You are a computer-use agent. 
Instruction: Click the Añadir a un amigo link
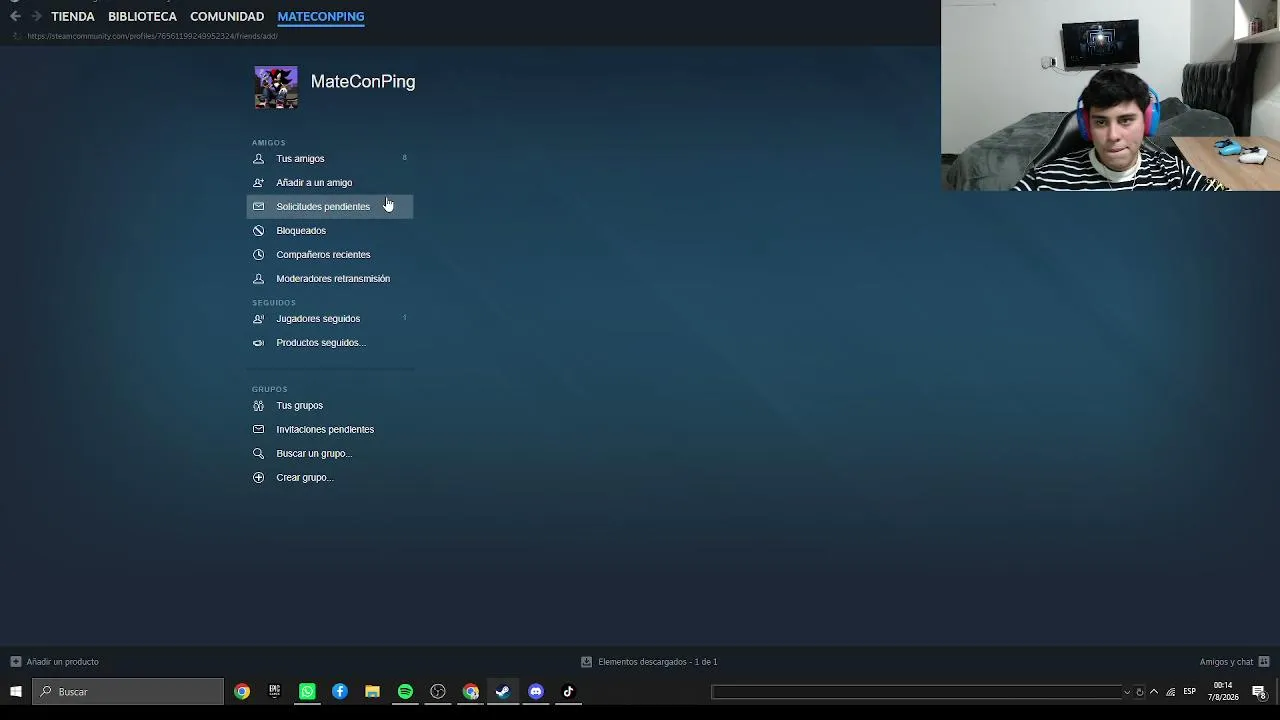point(314,182)
